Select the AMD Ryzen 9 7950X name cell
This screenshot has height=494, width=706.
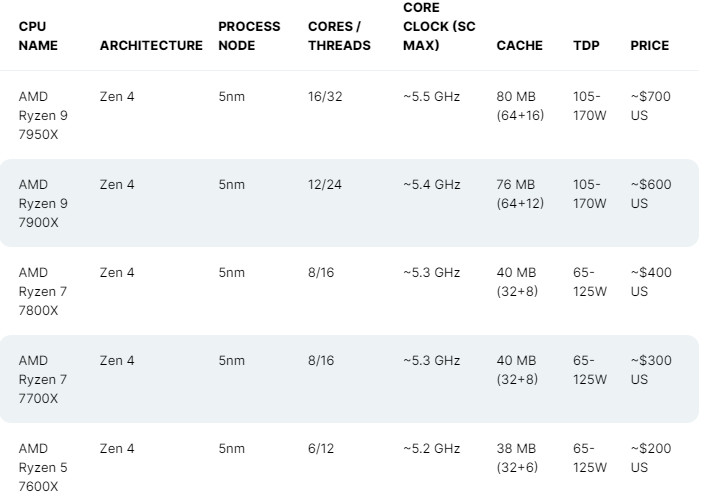pyautogui.click(x=43, y=115)
